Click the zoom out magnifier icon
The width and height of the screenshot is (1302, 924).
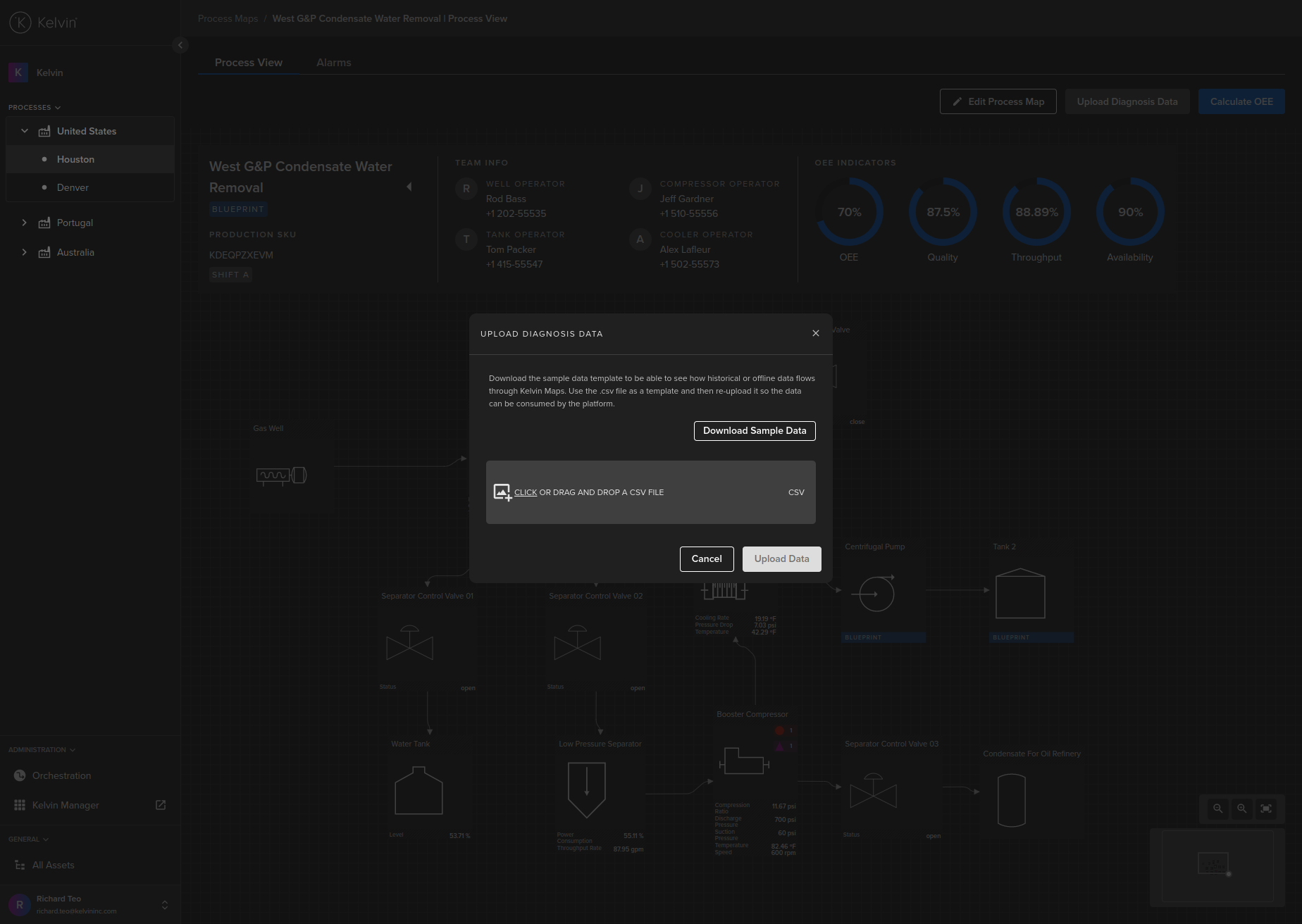pyautogui.click(x=1217, y=808)
